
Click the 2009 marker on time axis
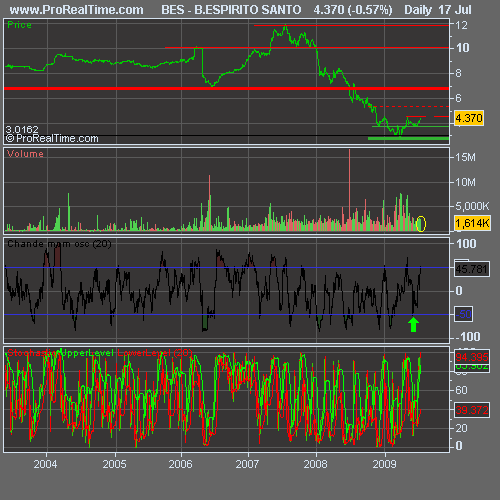384,464
